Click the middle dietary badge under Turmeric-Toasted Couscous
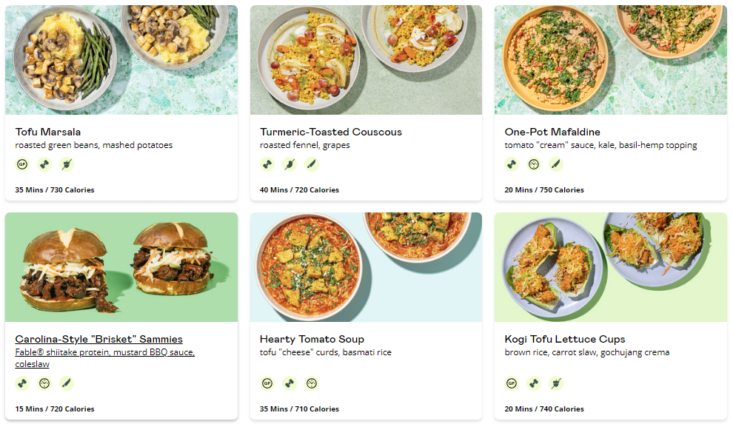This screenshot has width=733, height=427. tap(289, 164)
